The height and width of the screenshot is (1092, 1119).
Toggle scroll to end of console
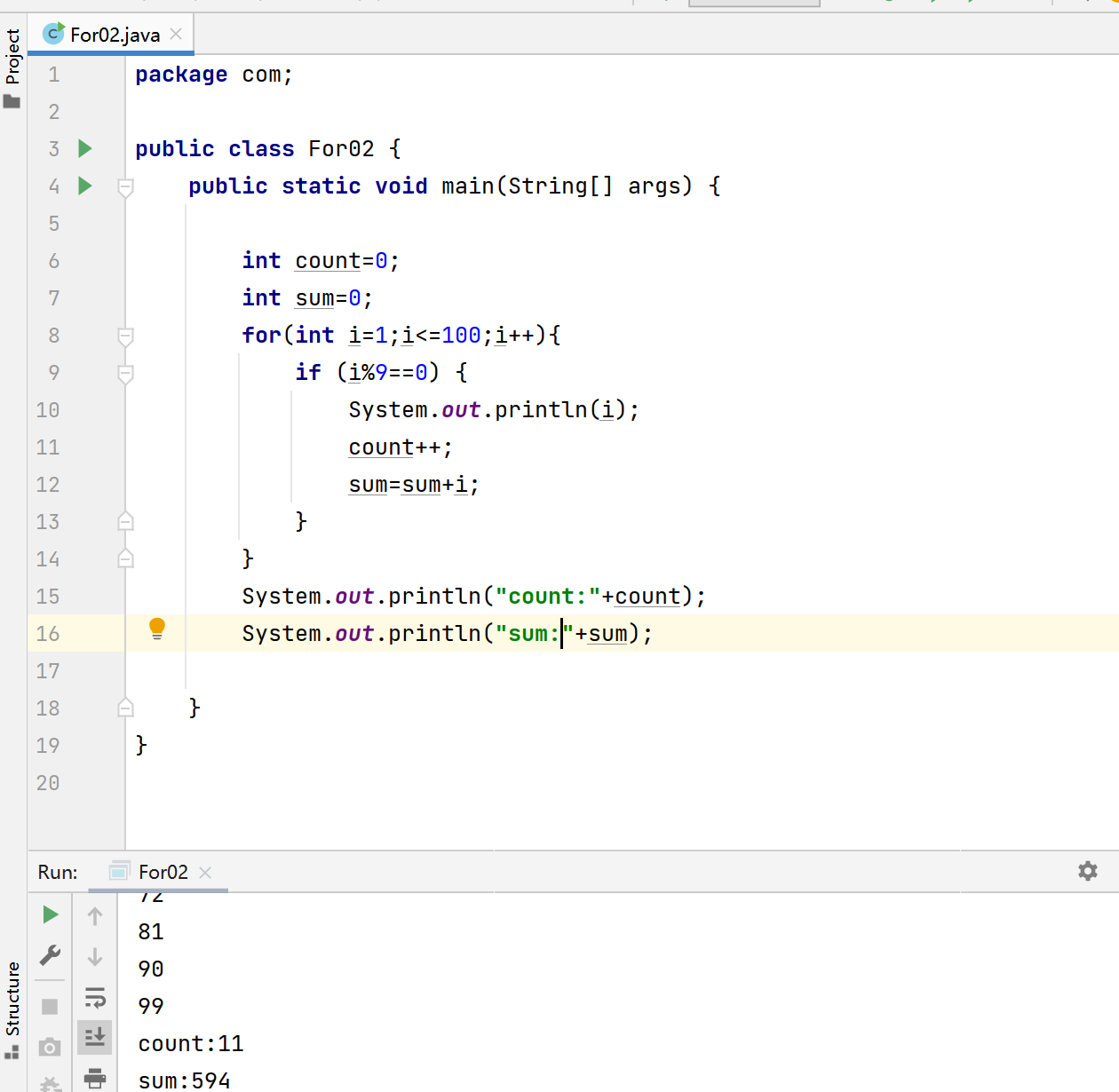coord(95,1036)
